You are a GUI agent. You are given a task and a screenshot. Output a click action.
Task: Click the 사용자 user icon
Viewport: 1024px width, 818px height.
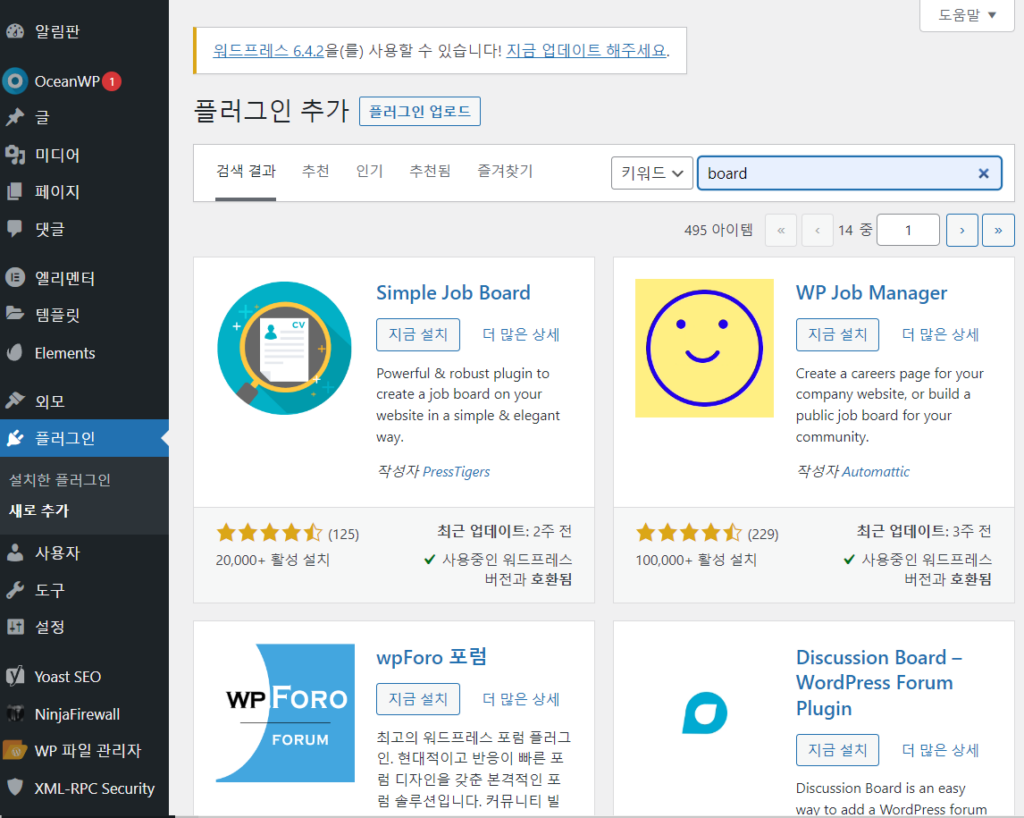point(15,553)
